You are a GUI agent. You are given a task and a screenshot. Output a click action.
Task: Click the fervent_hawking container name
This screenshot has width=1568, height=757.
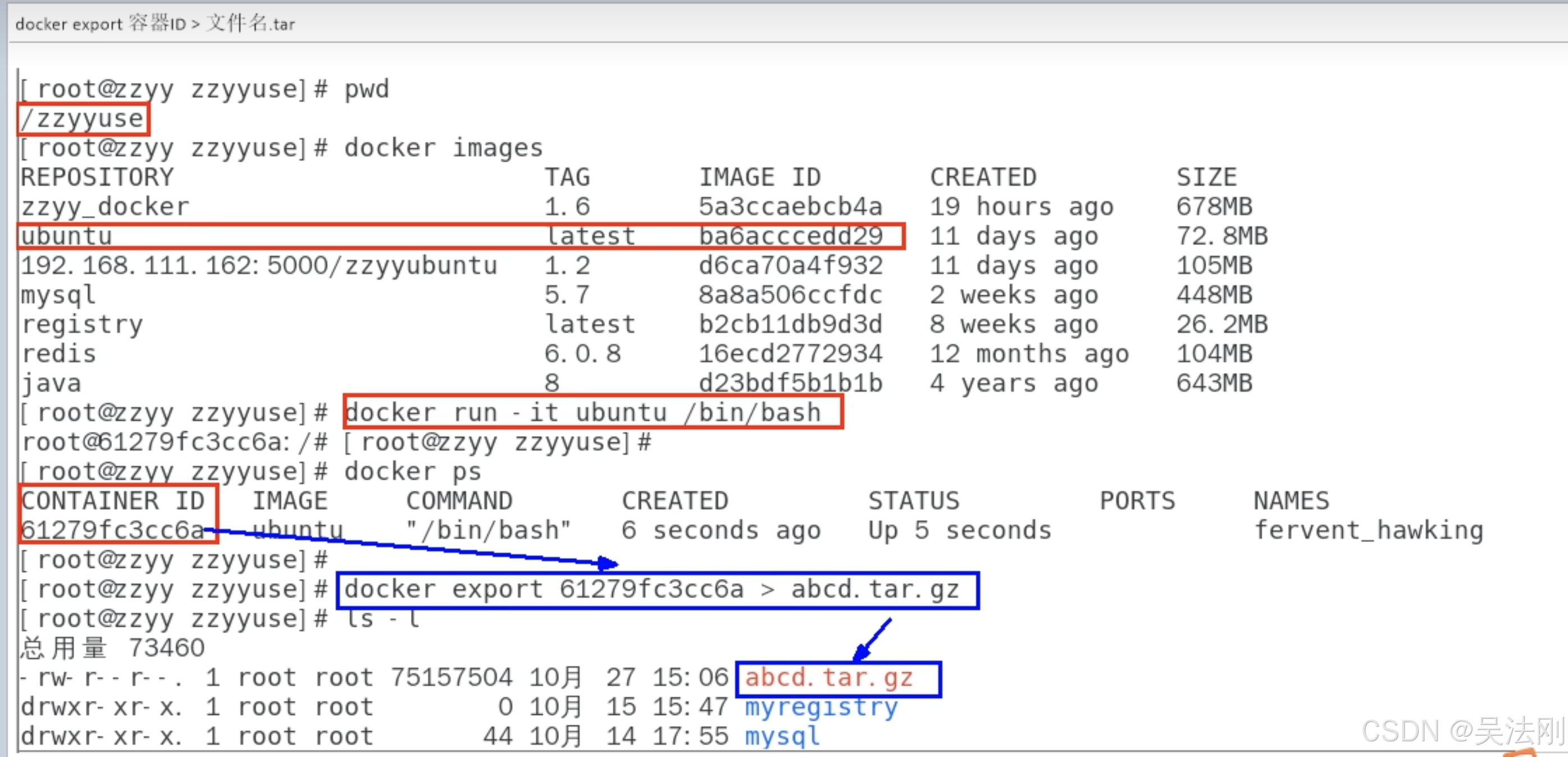[1368, 531]
